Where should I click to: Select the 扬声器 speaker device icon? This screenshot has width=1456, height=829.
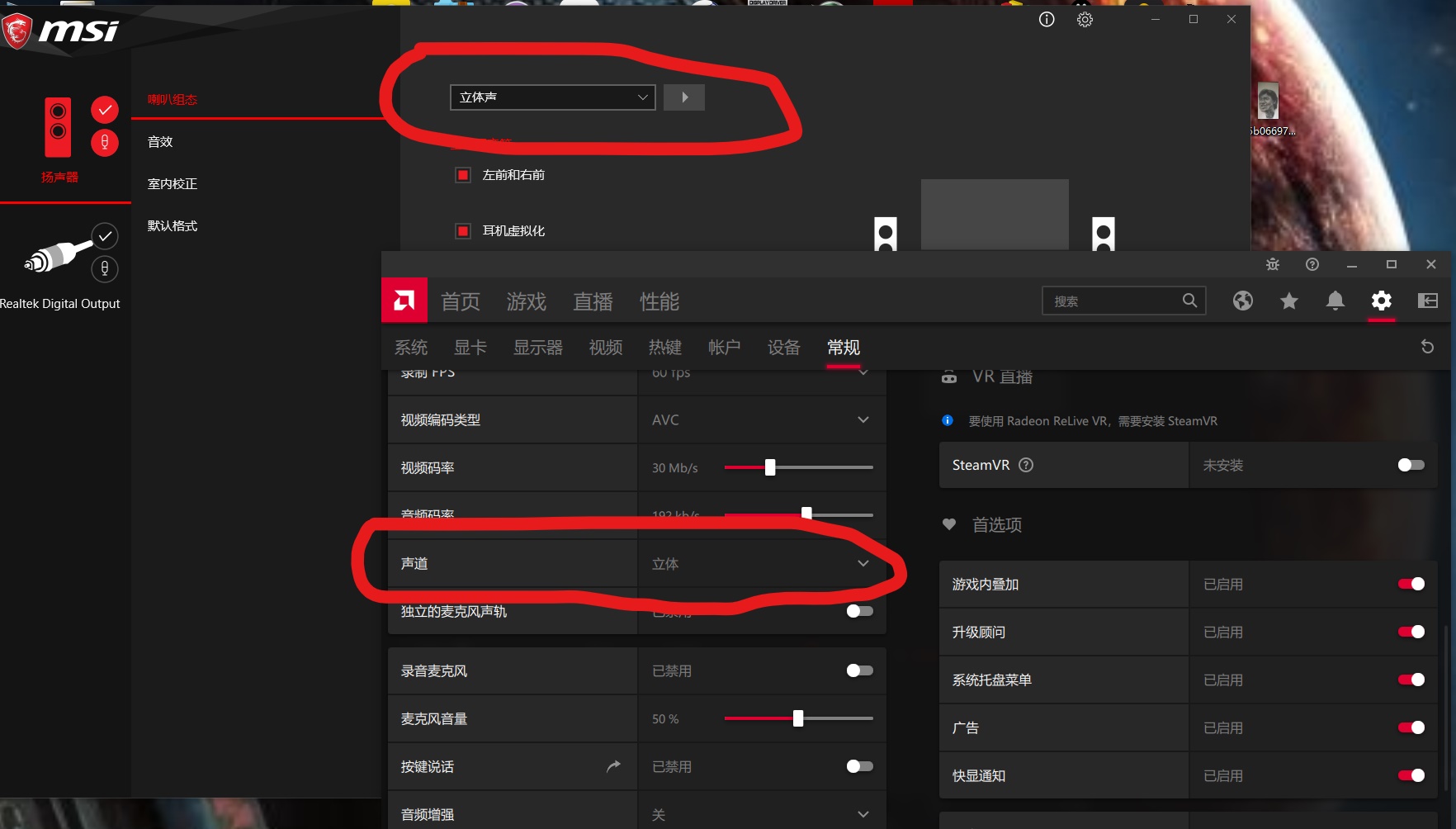click(x=58, y=127)
